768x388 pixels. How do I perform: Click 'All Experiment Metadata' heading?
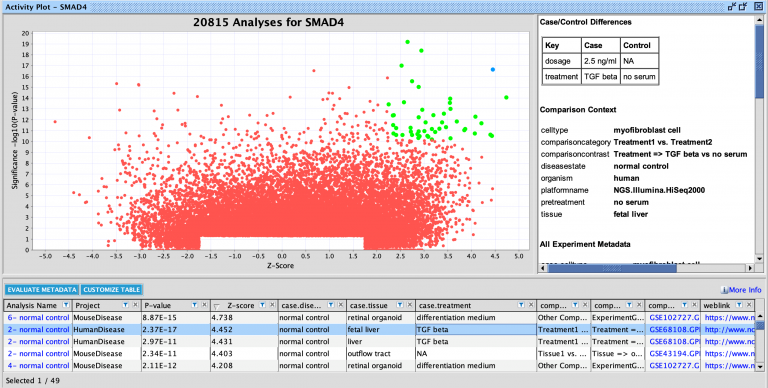click(x=585, y=244)
